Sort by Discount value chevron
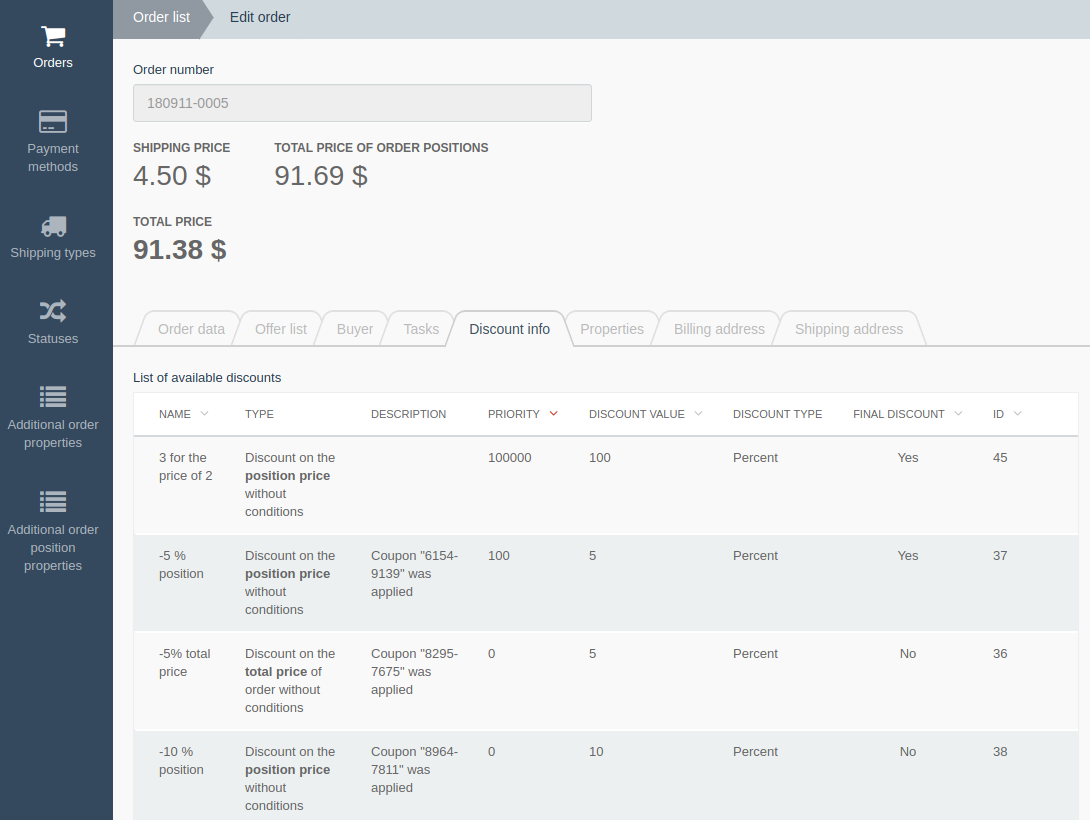Image resolution: width=1090 pixels, height=820 pixels. [698, 413]
